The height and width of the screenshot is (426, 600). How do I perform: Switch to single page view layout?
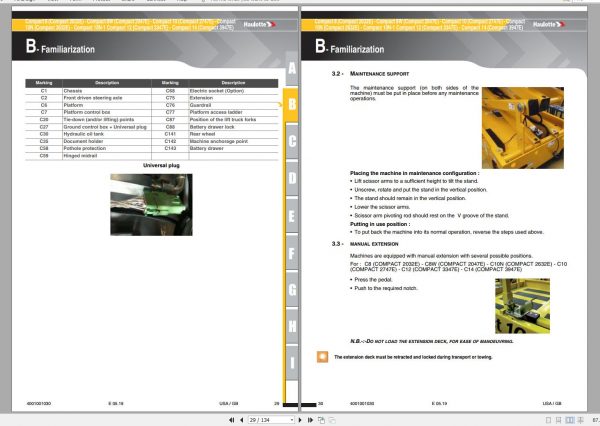coord(548,420)
